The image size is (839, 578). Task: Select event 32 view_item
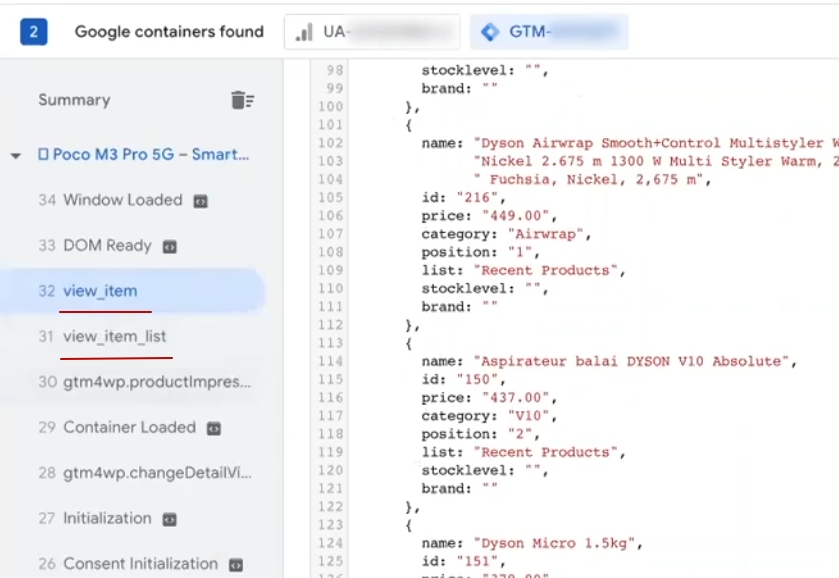pos(131,291)
